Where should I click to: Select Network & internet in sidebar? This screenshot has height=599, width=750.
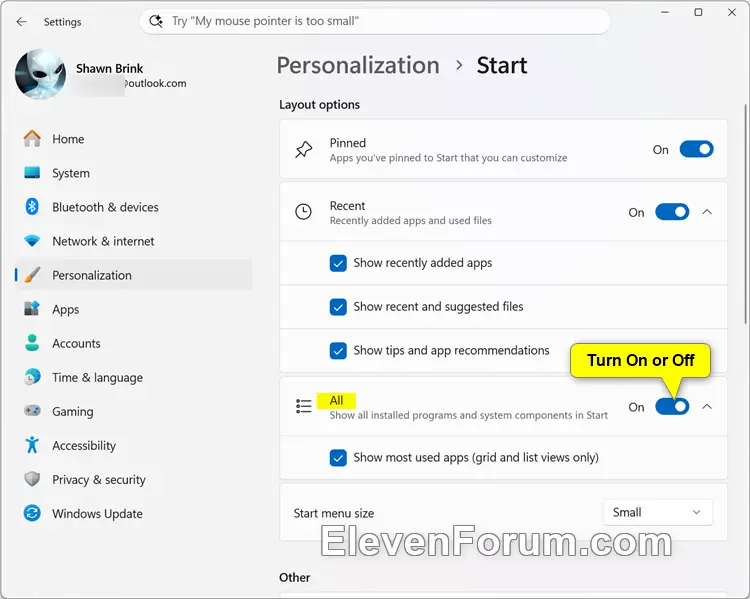pos(133,241)
